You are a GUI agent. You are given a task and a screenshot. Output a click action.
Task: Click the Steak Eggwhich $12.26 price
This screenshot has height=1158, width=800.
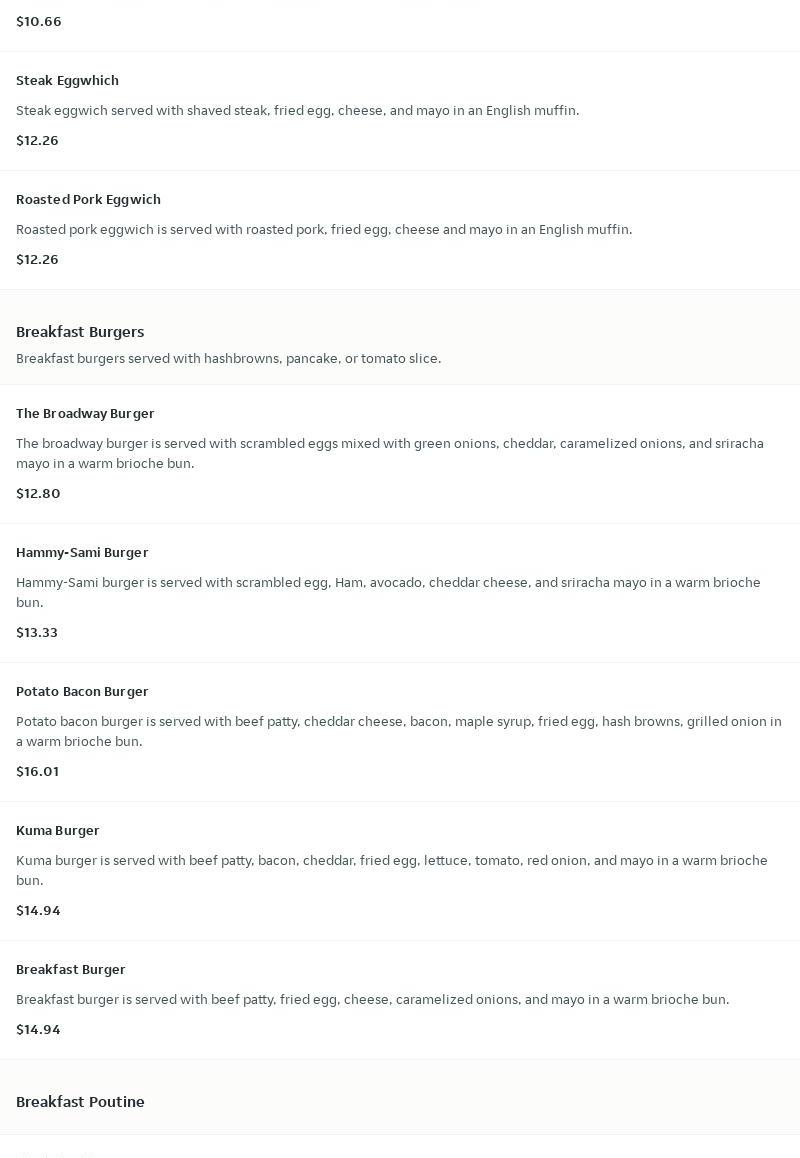tap(37, 140)
